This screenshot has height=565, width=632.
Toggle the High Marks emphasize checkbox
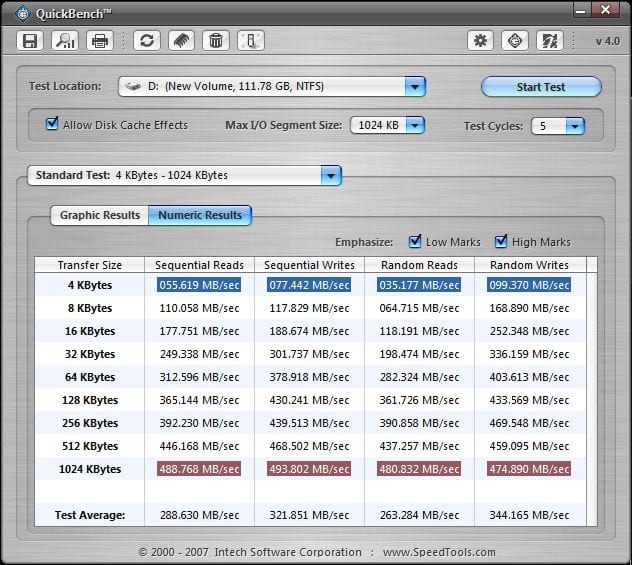coord(501,242)
